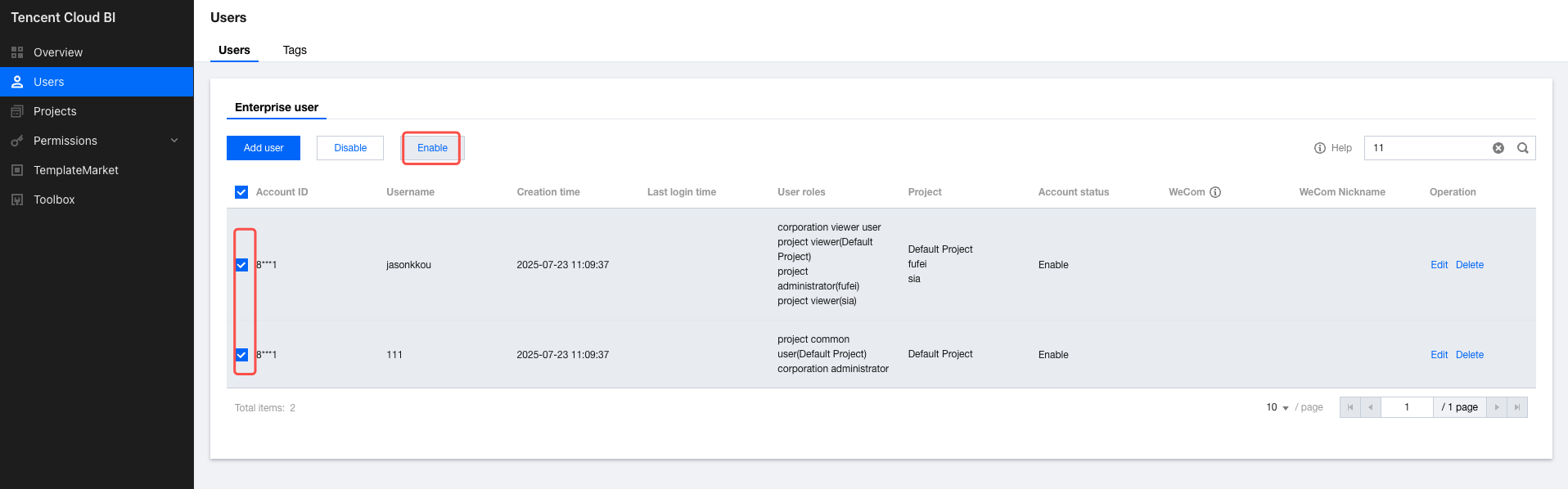This screenshot has width=1568, height=489.
Task: Click the TemplateMarket sidebar icon
Action: coord(17,170)
